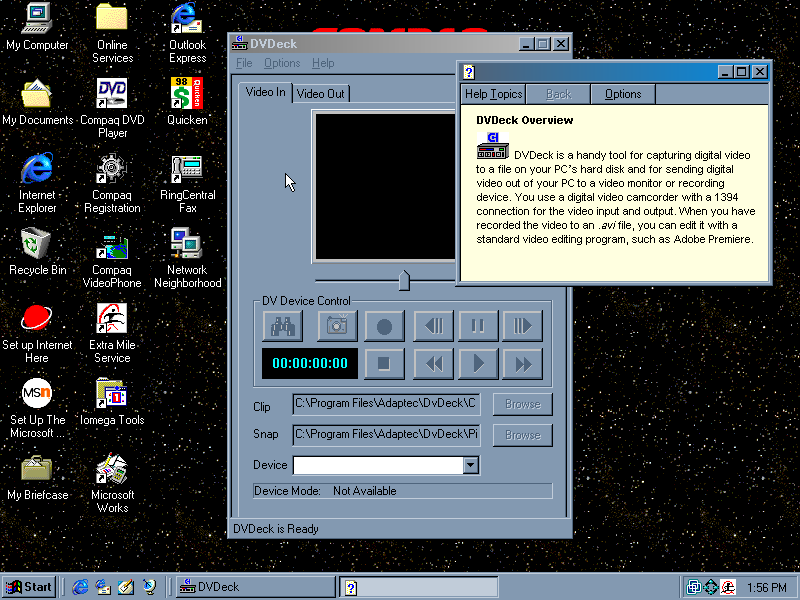800x600 pixels.
Task: Click the help window title bar question-mark icon
Action: click(x=469, y=72)
